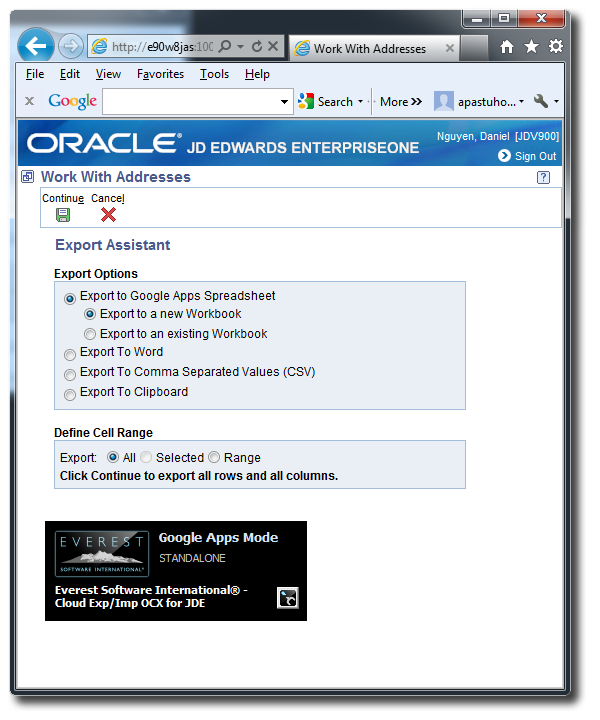Open the Help menu
The image size is (600, 720).
click(257, 74)
